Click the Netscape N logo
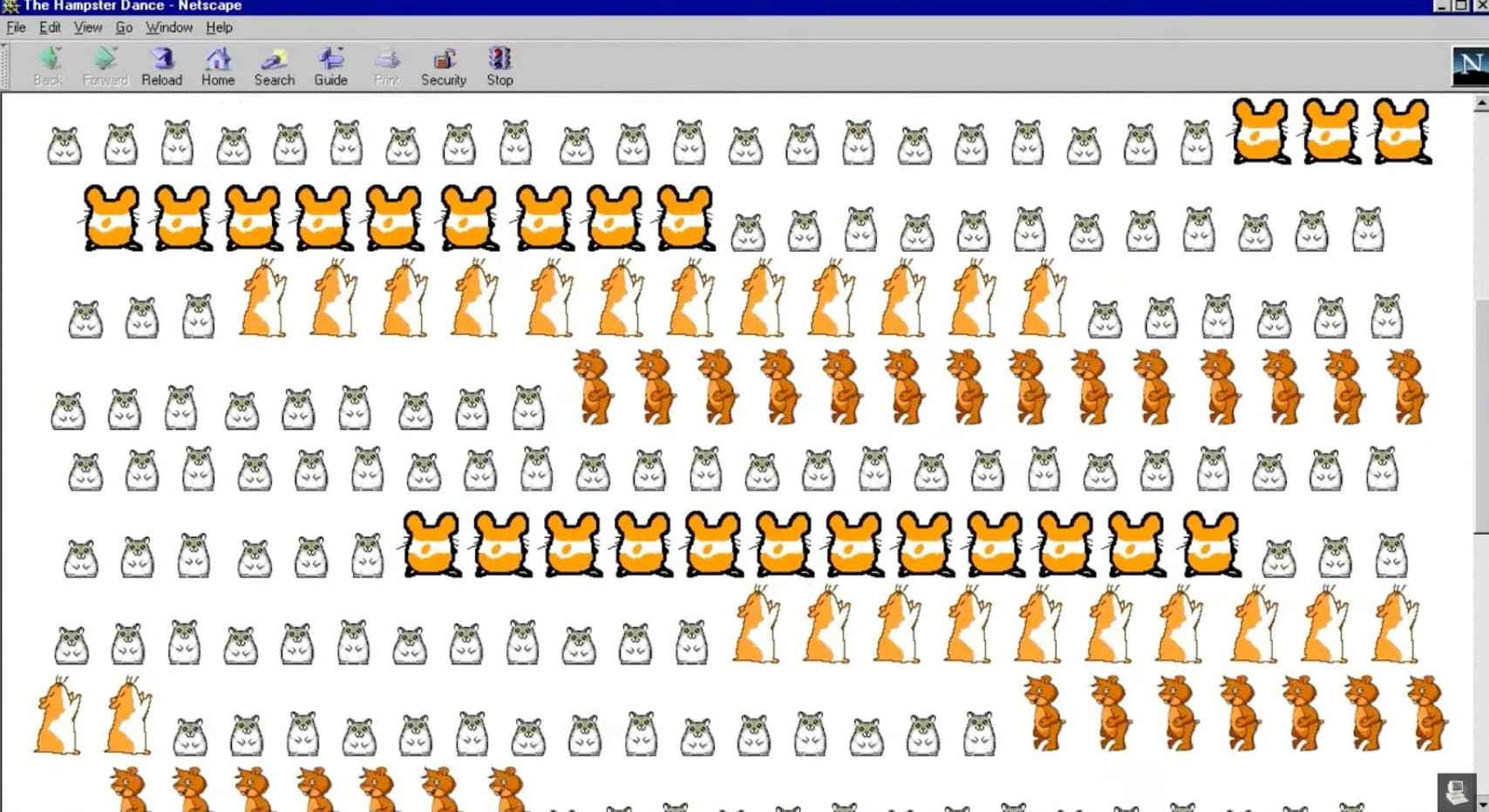This screenshot has width=1489, height=812. (1469, 65)
